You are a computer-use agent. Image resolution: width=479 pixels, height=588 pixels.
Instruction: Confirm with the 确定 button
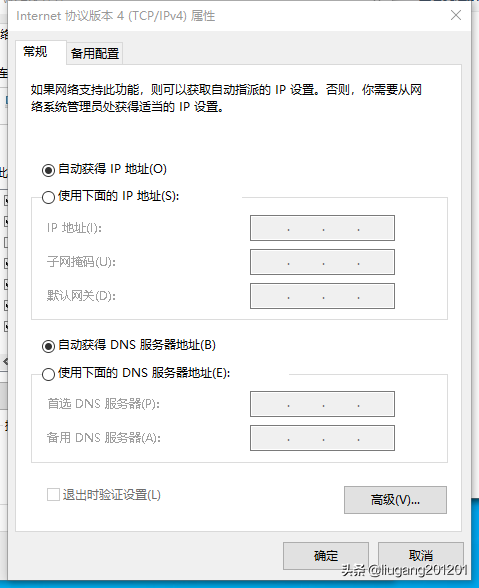(x=326, y=555)
